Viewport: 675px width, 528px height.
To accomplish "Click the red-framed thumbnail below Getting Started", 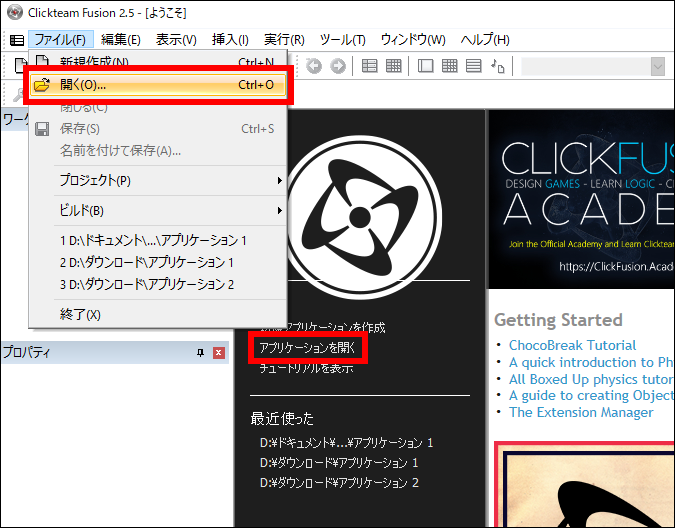I will pos(584,484).
